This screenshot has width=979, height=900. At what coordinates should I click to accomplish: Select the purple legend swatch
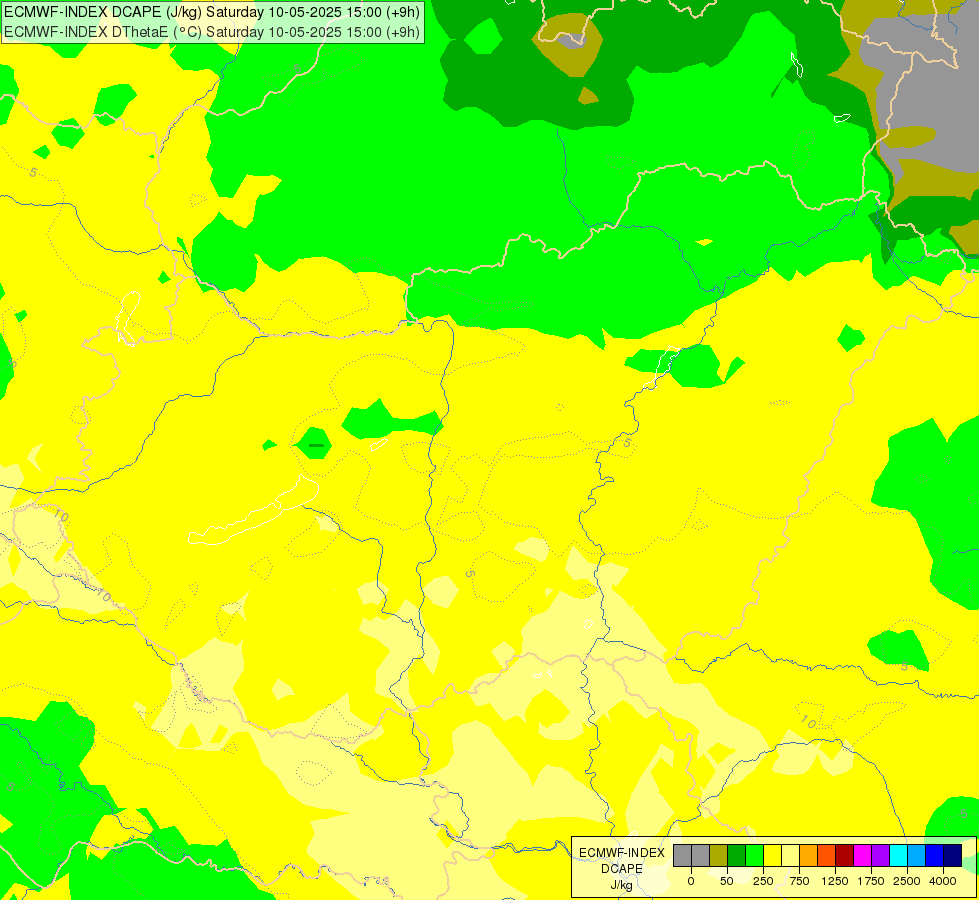click(x=881, y=856)
